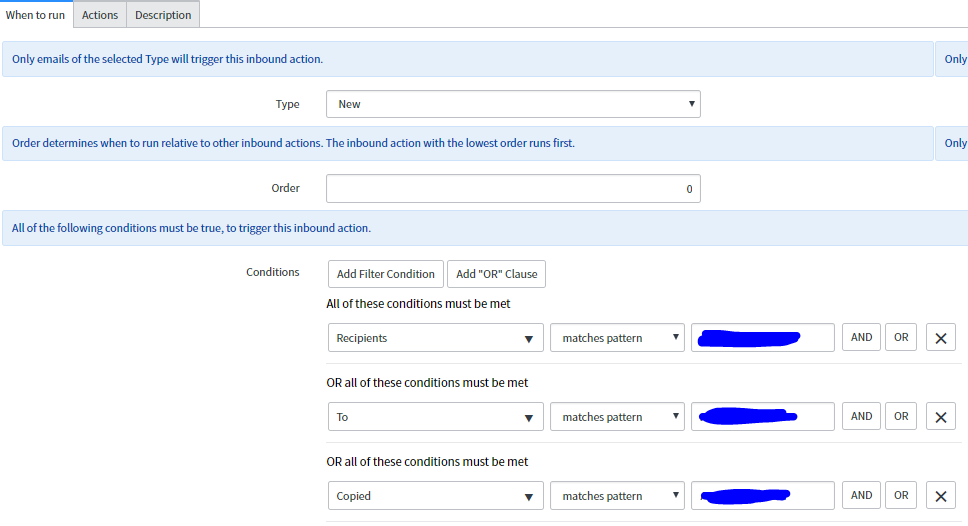
Task: Open the Type dropdown showing New
Action: (x=513, y=104)
